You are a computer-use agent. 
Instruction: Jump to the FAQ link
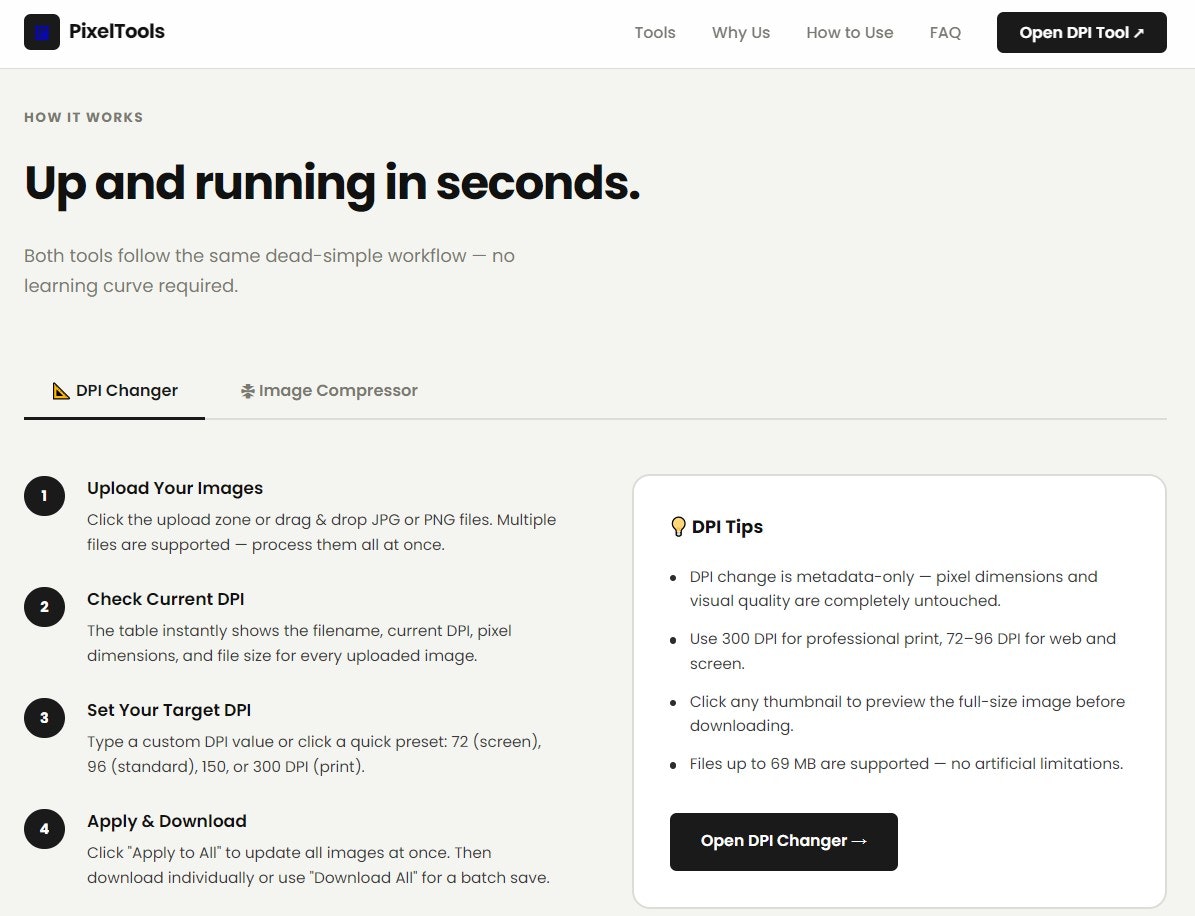[945, 33]
